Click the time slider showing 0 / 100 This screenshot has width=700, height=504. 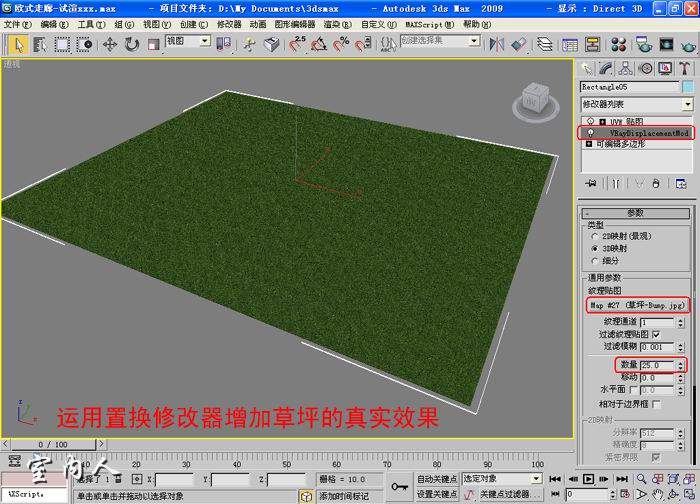[x=53, y=444]
